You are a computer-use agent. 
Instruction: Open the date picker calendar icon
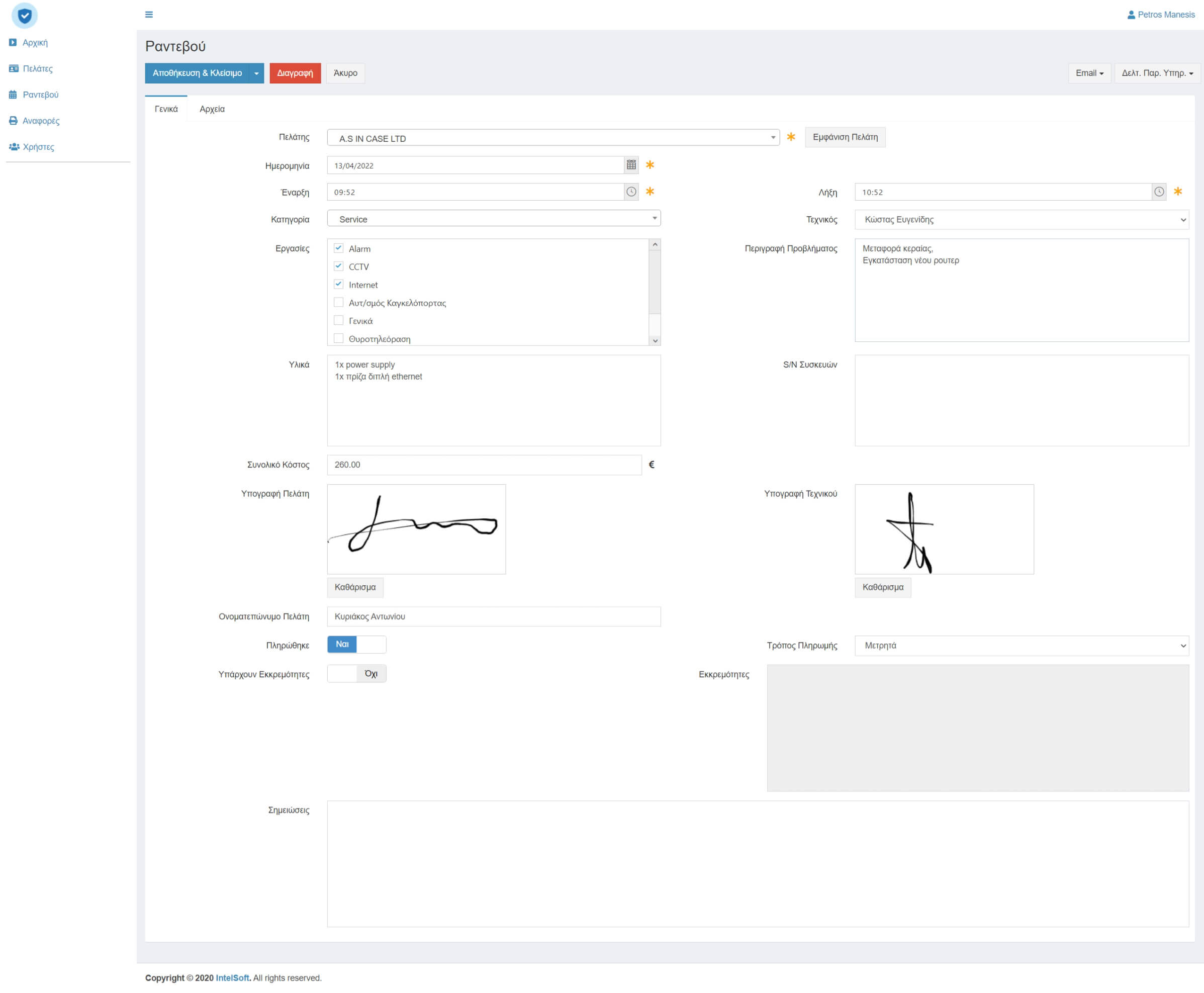pos(631,165)
